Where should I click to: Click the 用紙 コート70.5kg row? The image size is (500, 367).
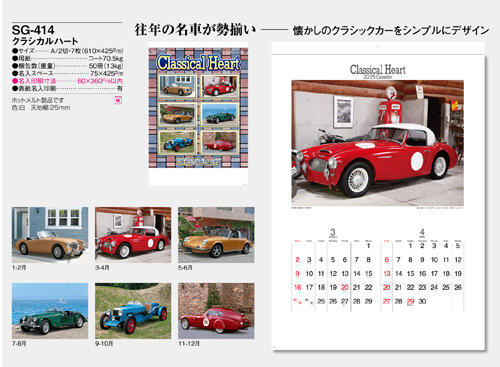coord(67,58)
